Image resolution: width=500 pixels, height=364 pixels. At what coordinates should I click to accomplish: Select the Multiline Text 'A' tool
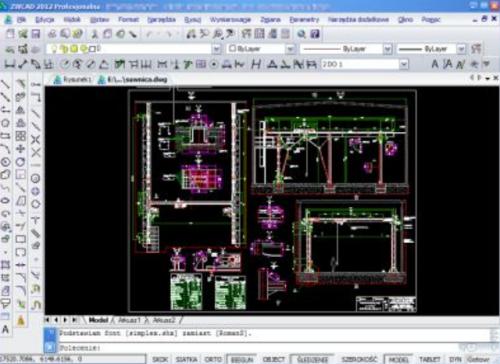pos(5,330)
